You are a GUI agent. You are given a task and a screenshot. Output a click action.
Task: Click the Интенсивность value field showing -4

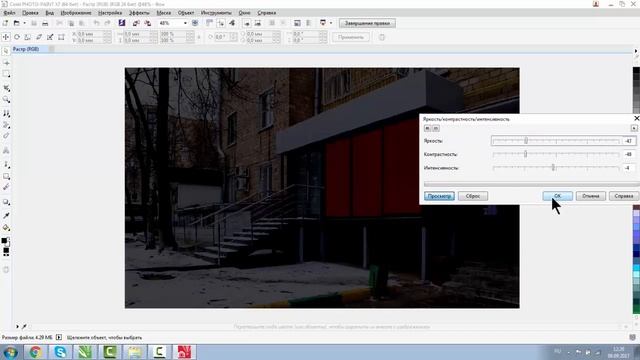tap(629, 168)
